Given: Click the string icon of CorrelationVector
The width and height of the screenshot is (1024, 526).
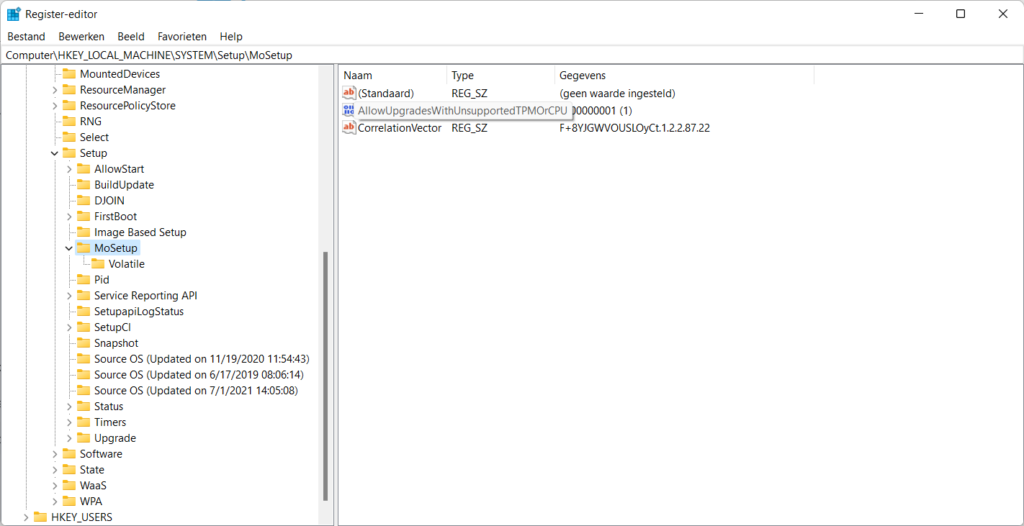Looking at the screenshot, I should (x=349, y=127).
